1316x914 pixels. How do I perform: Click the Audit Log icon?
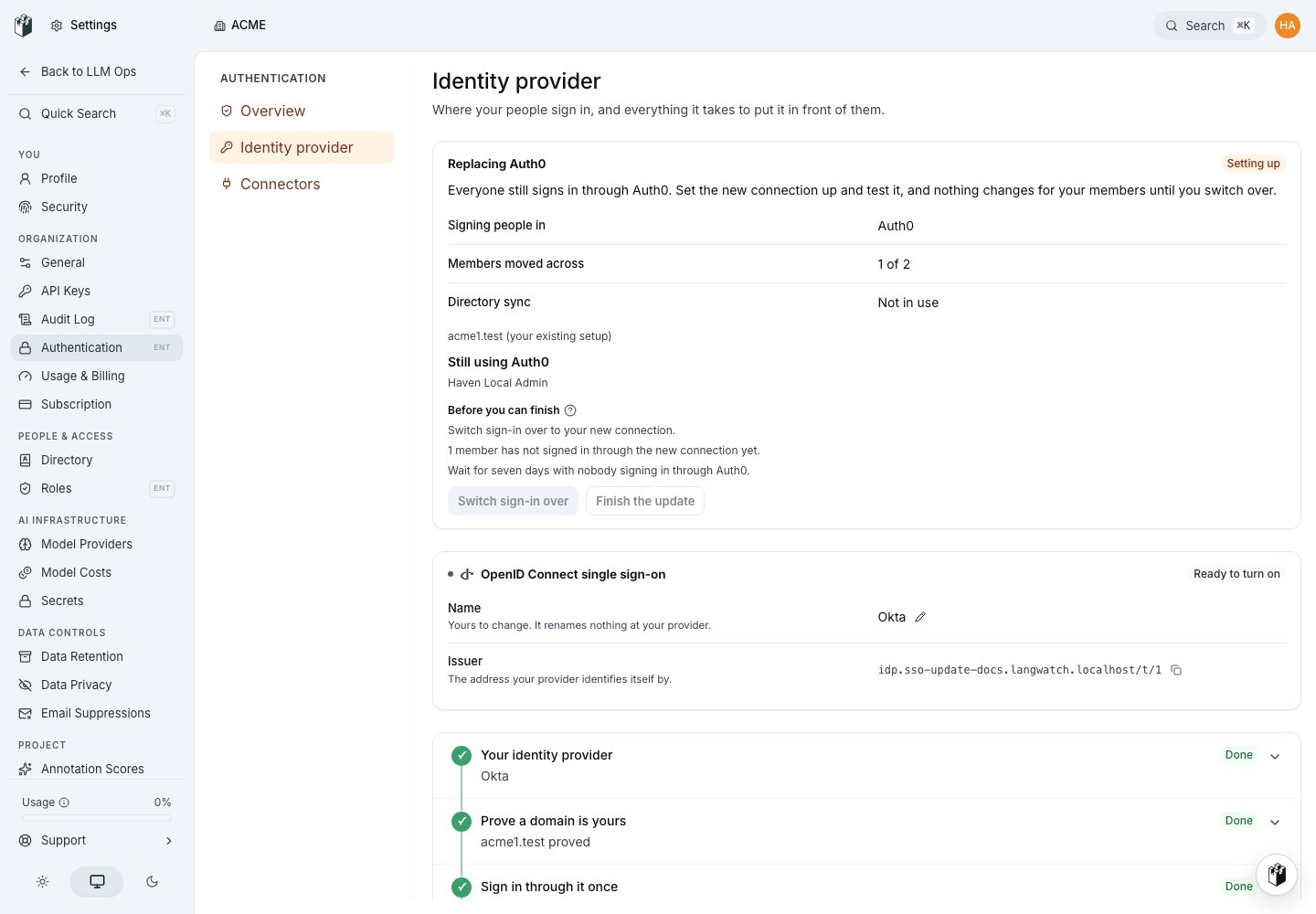pyautogui.click(x=26, y=319)
